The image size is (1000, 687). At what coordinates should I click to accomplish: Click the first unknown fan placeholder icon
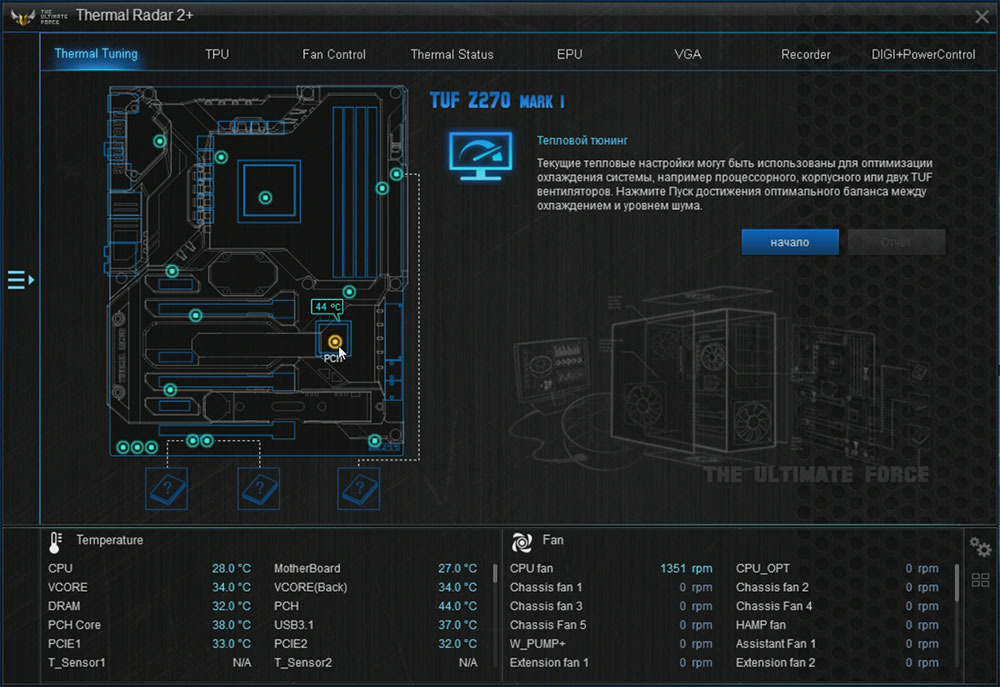pos(166,489)
